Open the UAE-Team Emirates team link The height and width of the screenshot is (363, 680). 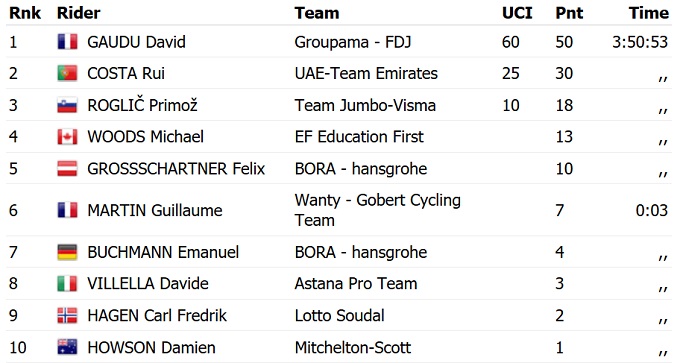point(366,73)
